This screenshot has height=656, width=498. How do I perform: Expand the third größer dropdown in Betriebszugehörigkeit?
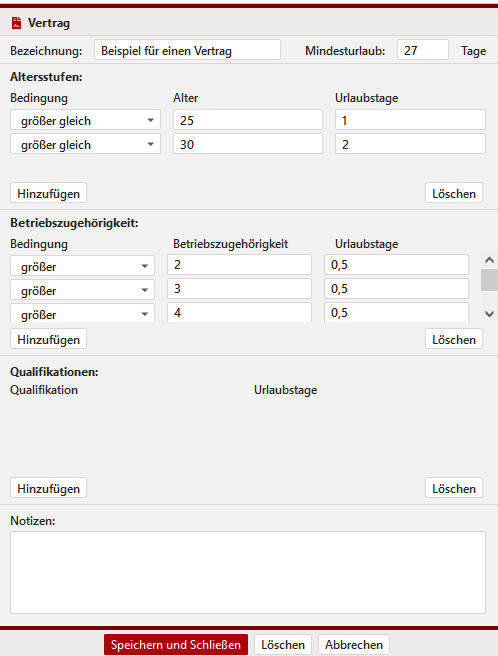coord(82,313)
